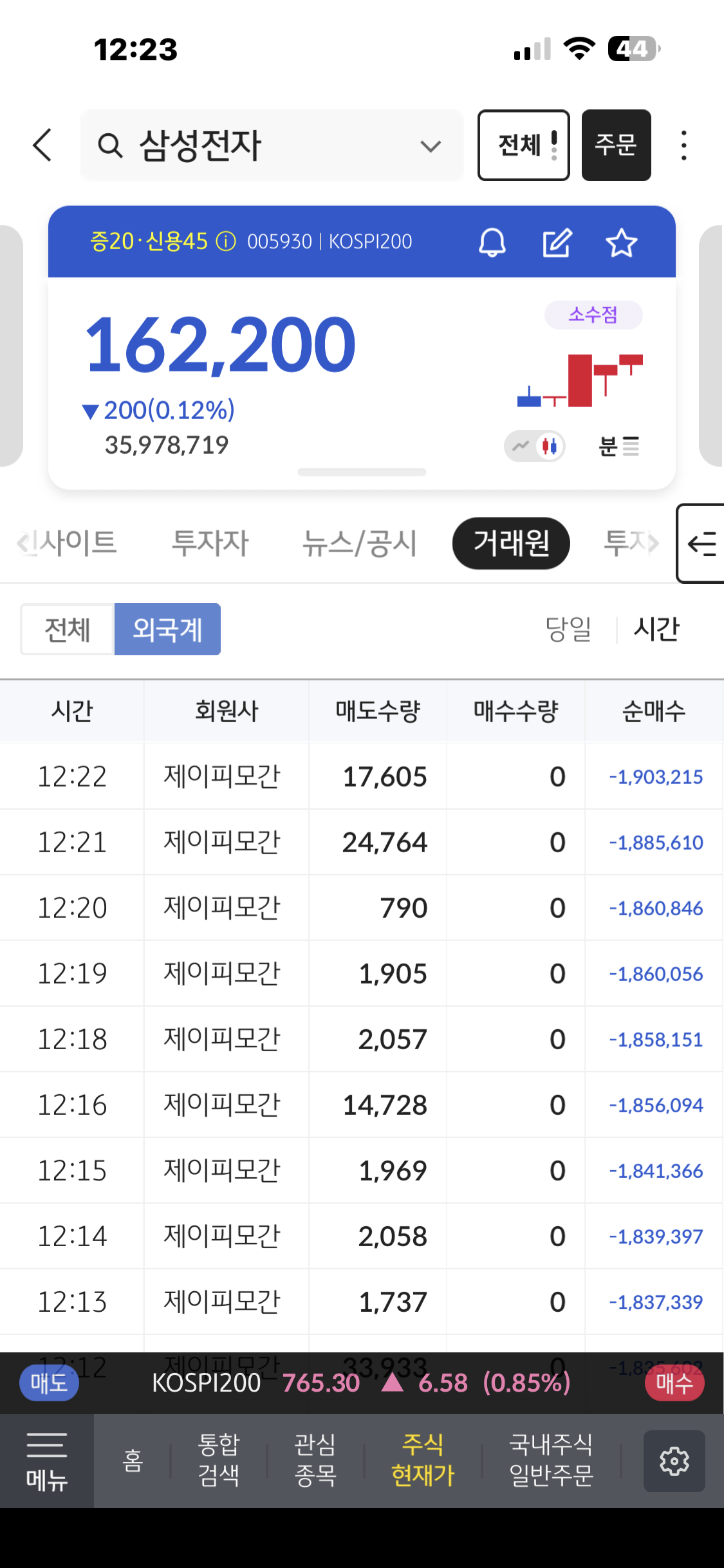The width and height of the screenshot is (724, 1568).
Task: Tap the info circle next to 신용45
Action: [x=226, y=242]
